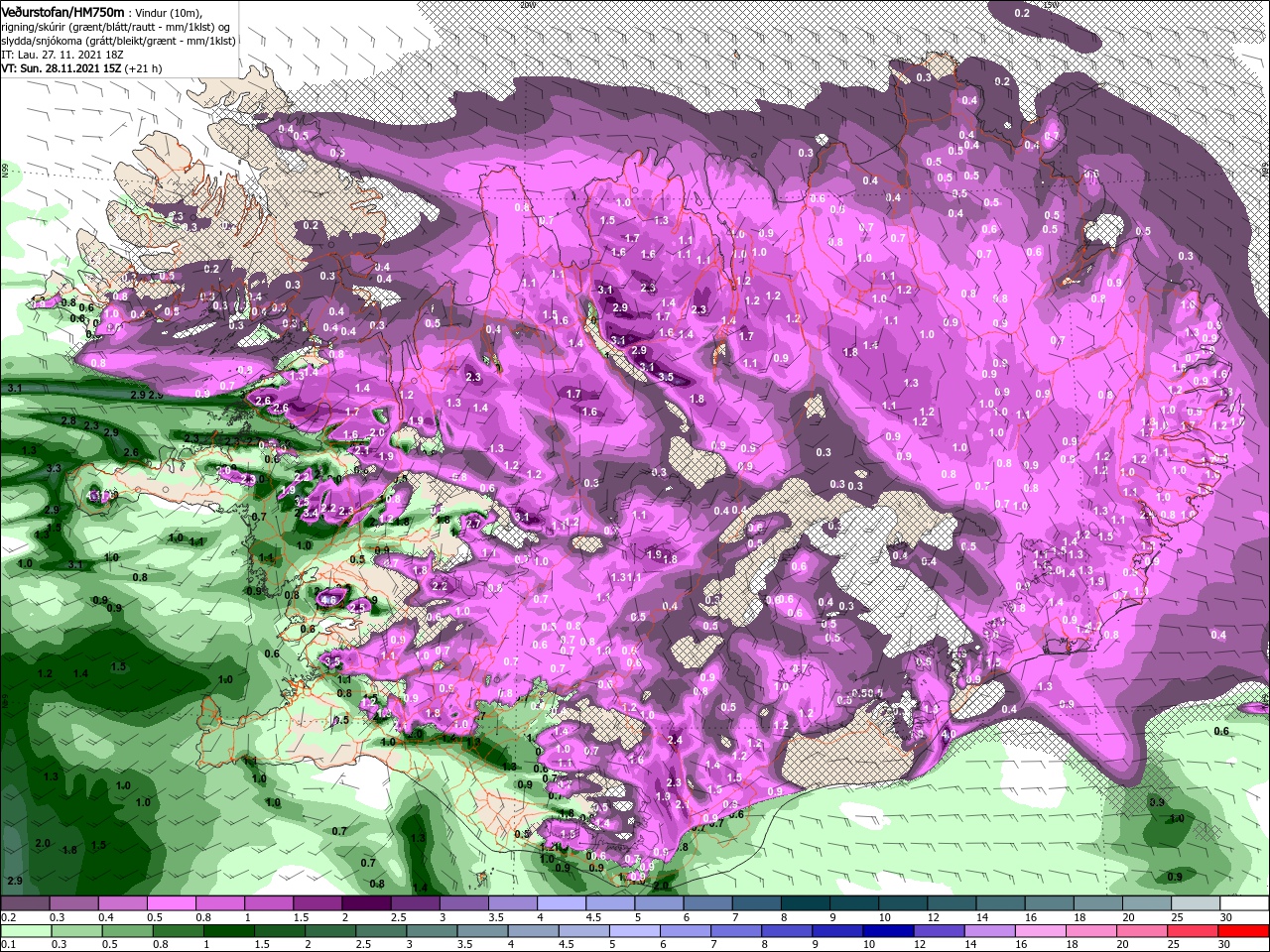Click the royal blue 9 rain legend swatch
The image size is (1270, 952).
(837, 932)
